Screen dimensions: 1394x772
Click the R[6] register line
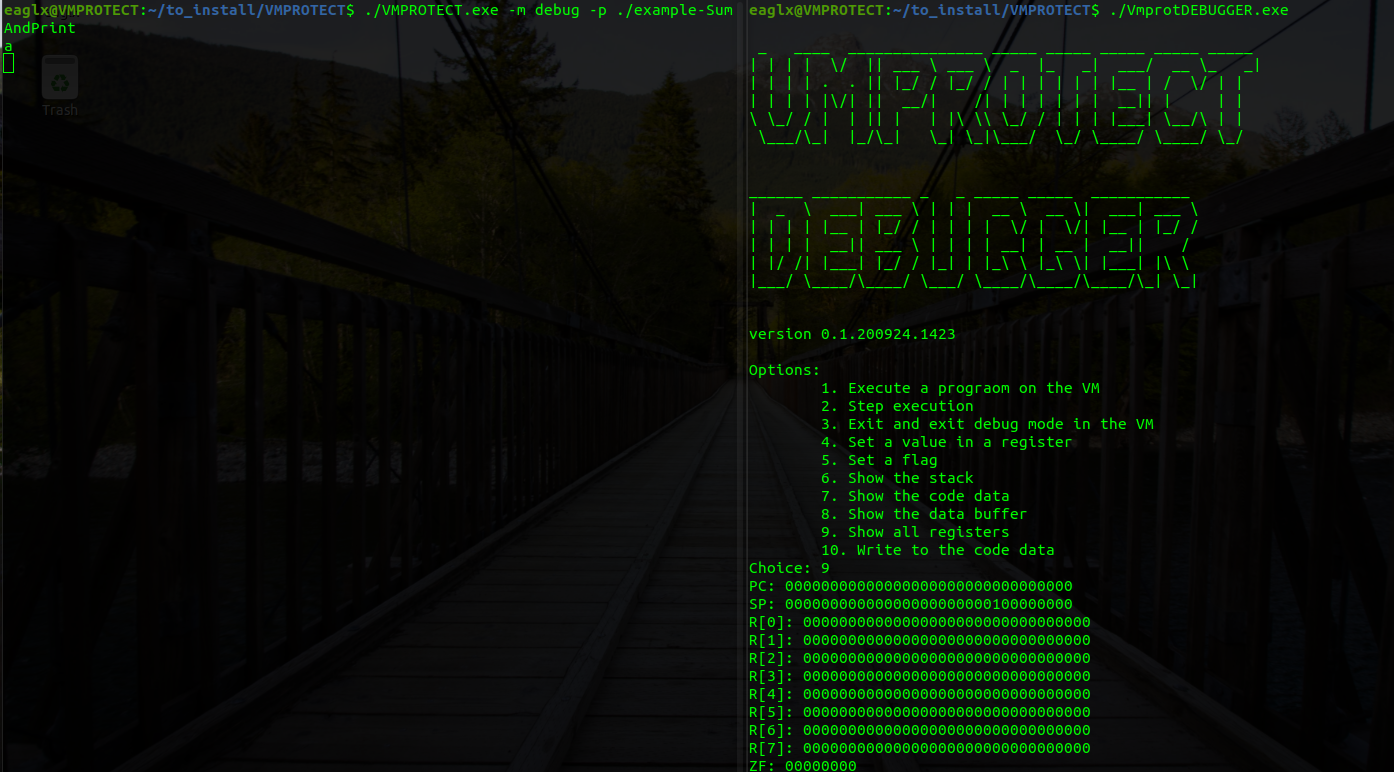tap(919, 730)
